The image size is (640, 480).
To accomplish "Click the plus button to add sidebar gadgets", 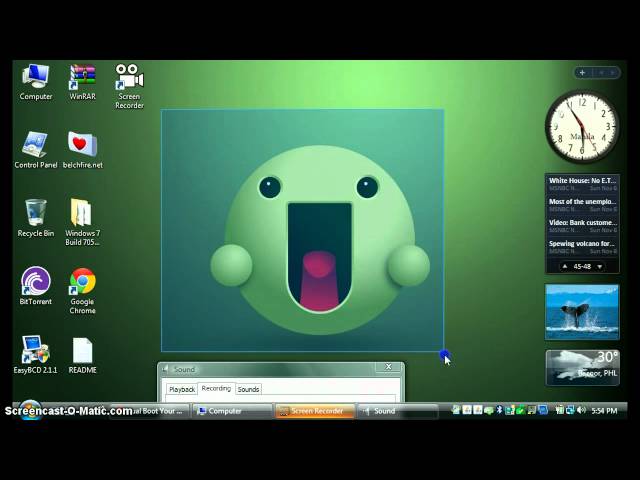I will pos(582,73).
